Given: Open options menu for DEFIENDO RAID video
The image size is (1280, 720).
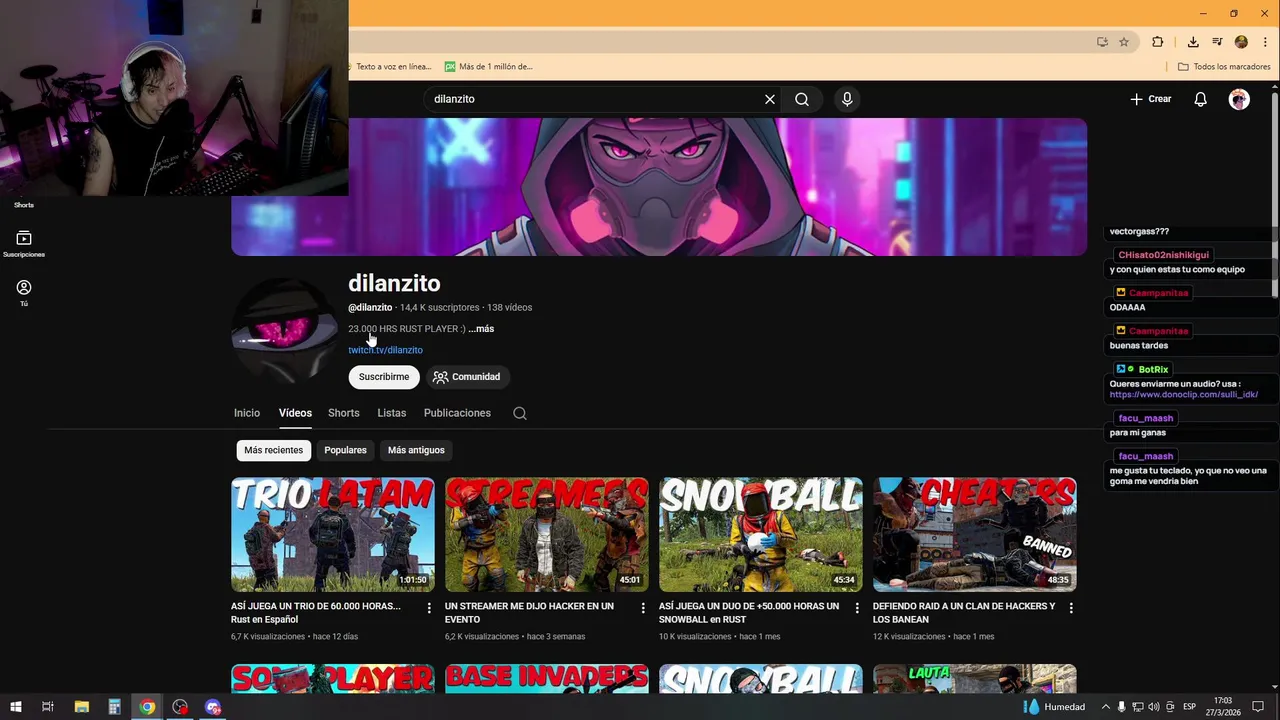Looking at the screenshot, I should click(x=1071, y=608).
